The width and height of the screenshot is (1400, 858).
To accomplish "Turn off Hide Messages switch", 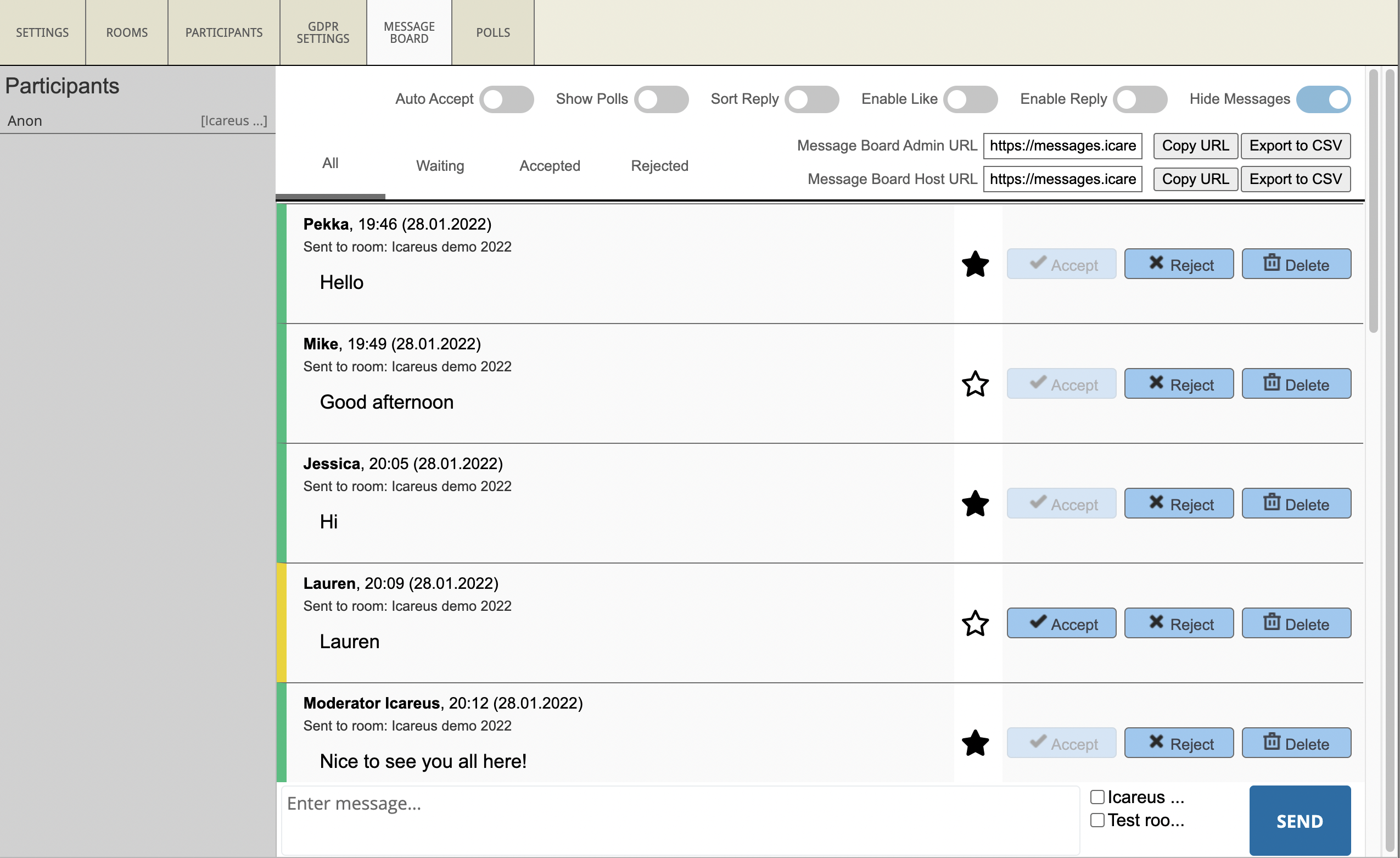I will (x=1323, y=99).
